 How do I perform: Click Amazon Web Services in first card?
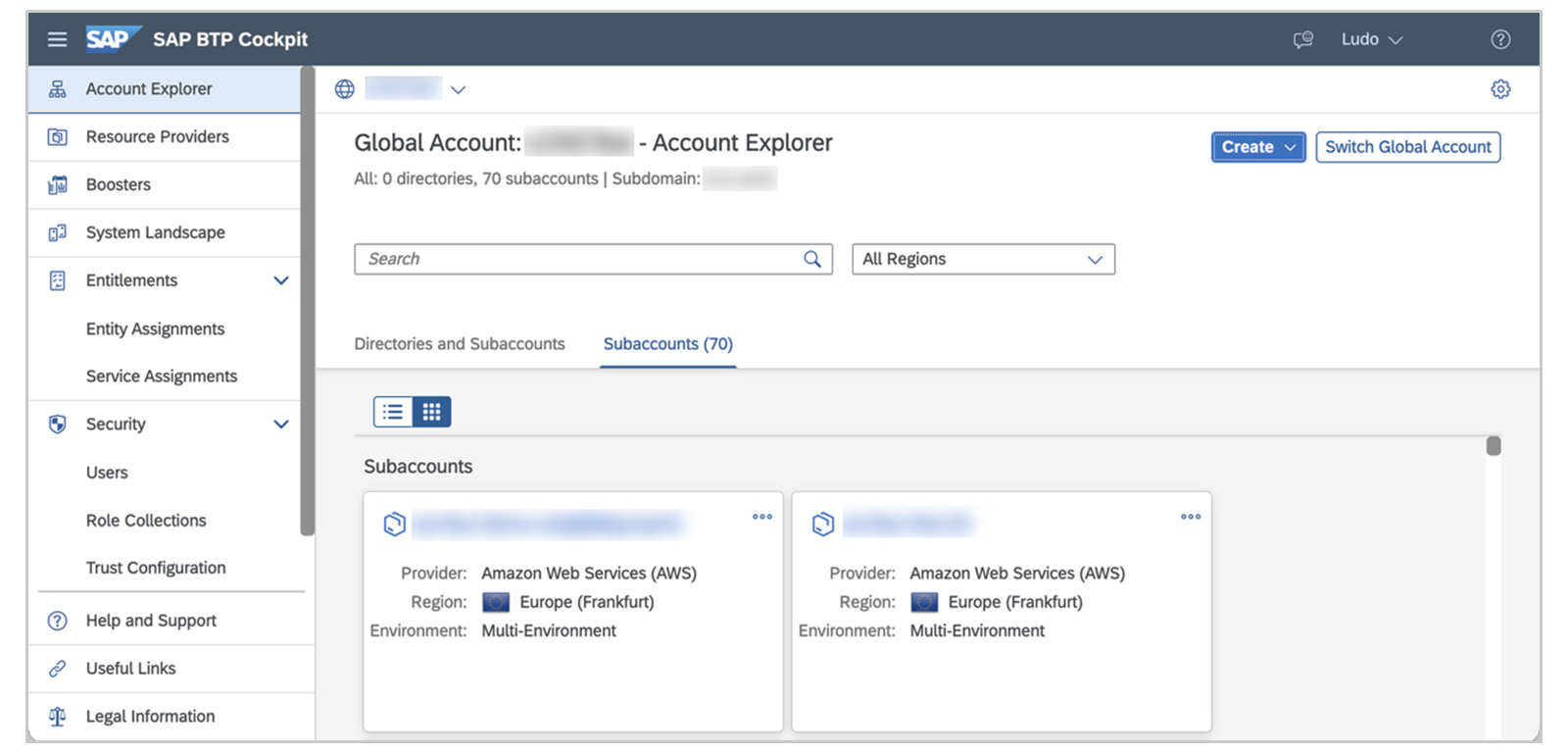click(x=589, y=574)
